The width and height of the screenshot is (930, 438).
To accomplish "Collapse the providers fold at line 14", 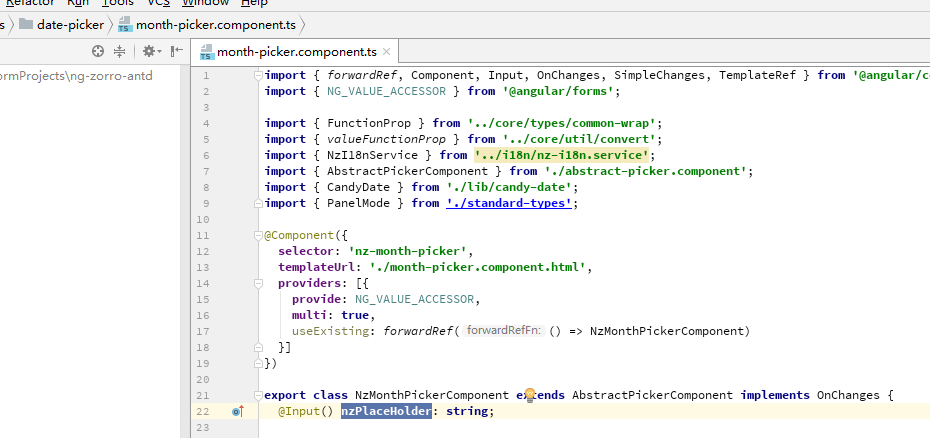I will (x=258, y=284).
